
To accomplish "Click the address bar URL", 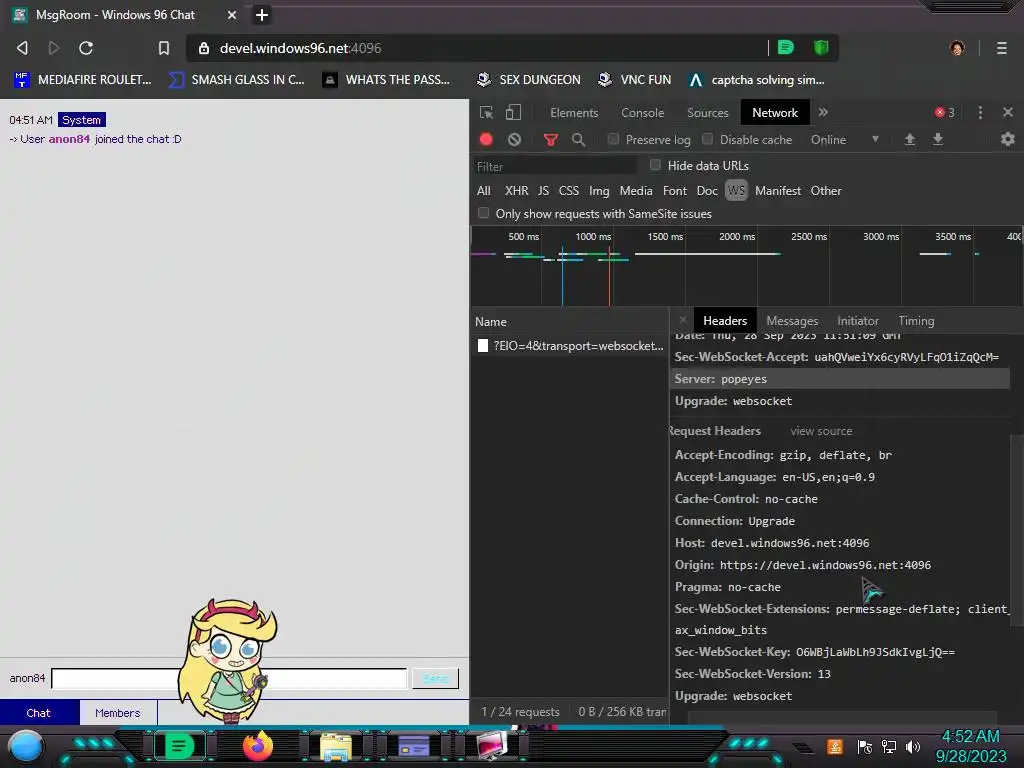I will 300,48.
